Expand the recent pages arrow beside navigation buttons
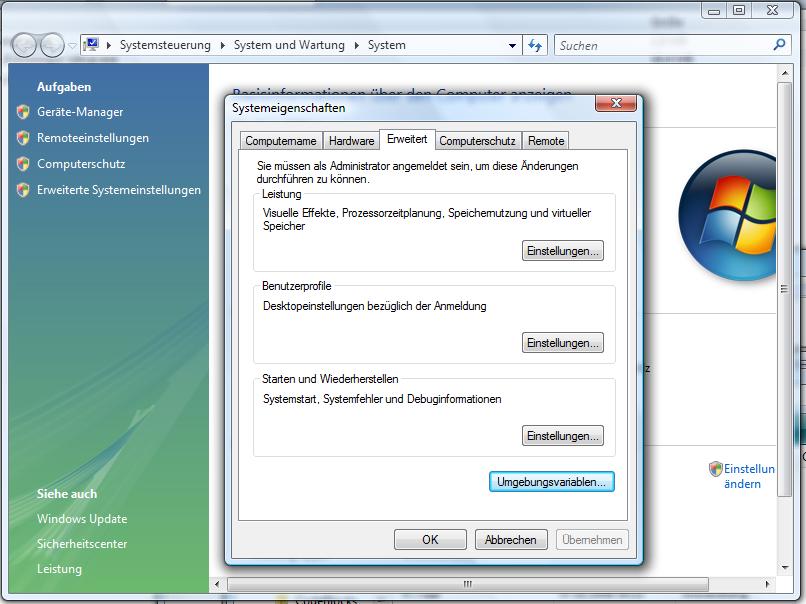This screenshot has width=806, height=604. (72, 46)
